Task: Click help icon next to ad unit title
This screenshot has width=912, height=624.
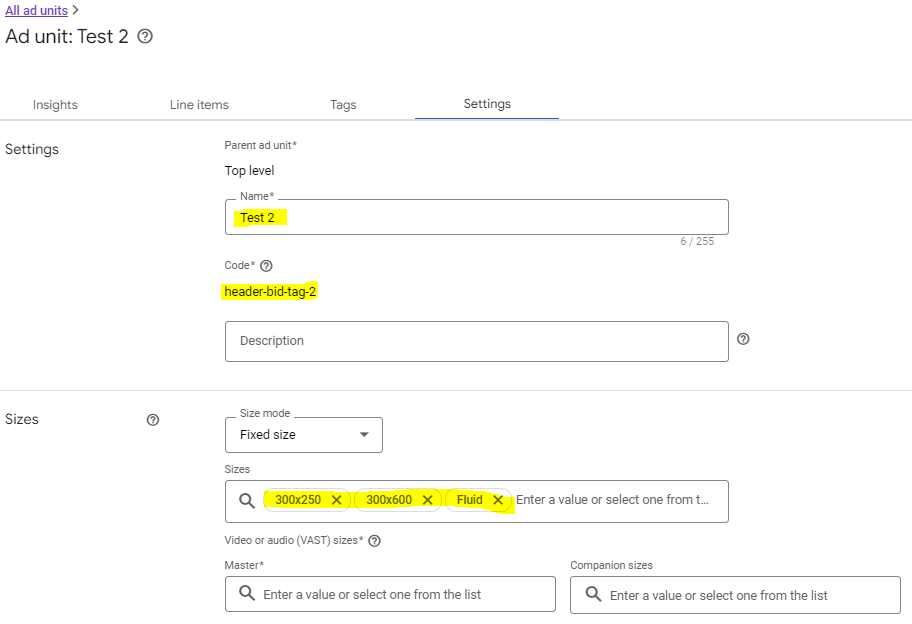Action: (145, 37)
